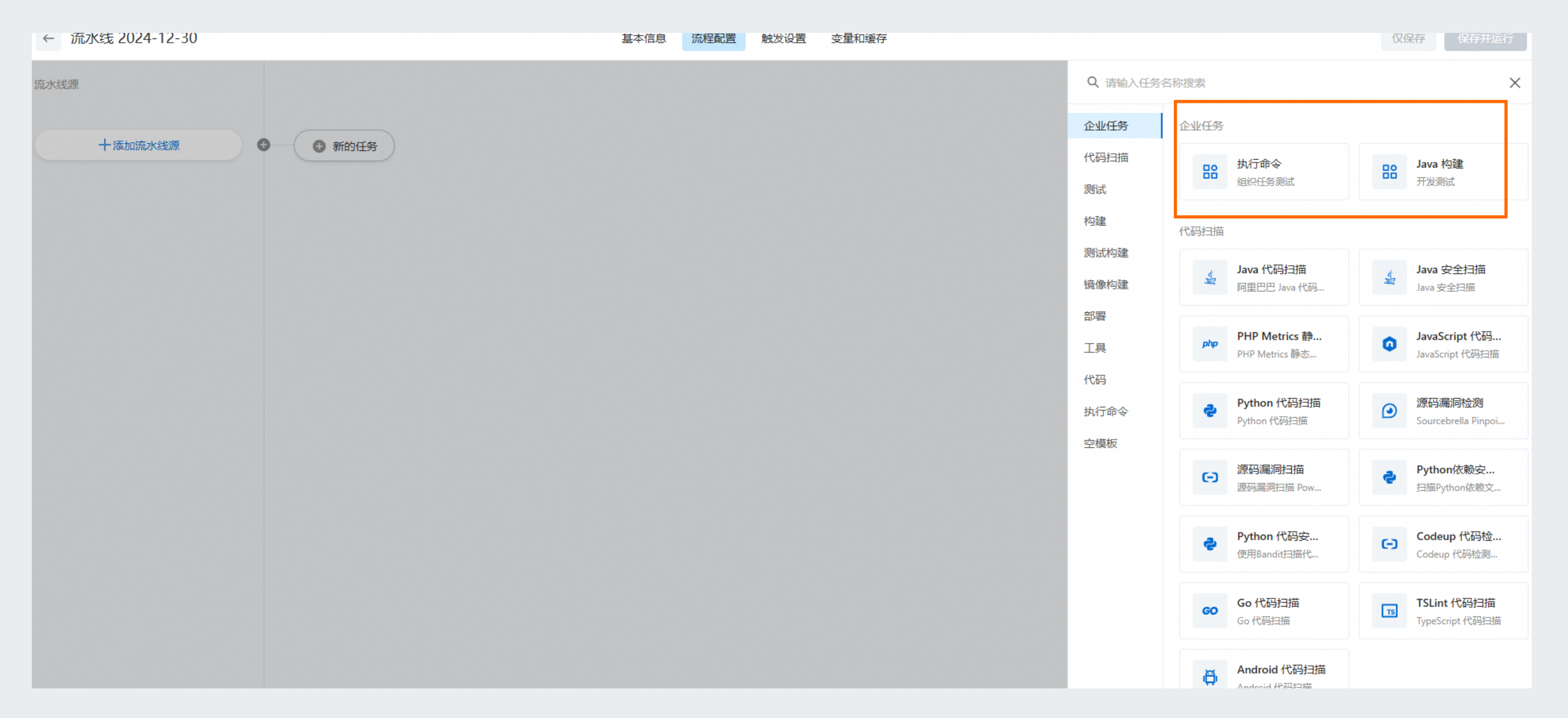The width and height of the screenshot is (1568, 718).
Task: Click the TSLint 代码扫描 card title
Action: point(1455,602)
